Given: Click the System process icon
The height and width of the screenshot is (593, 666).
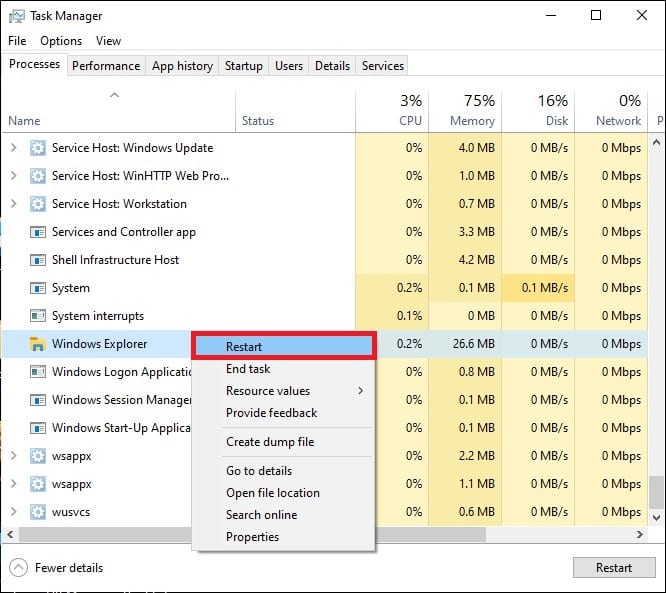Looking at the screenshot, I should [x=38, y=288].
